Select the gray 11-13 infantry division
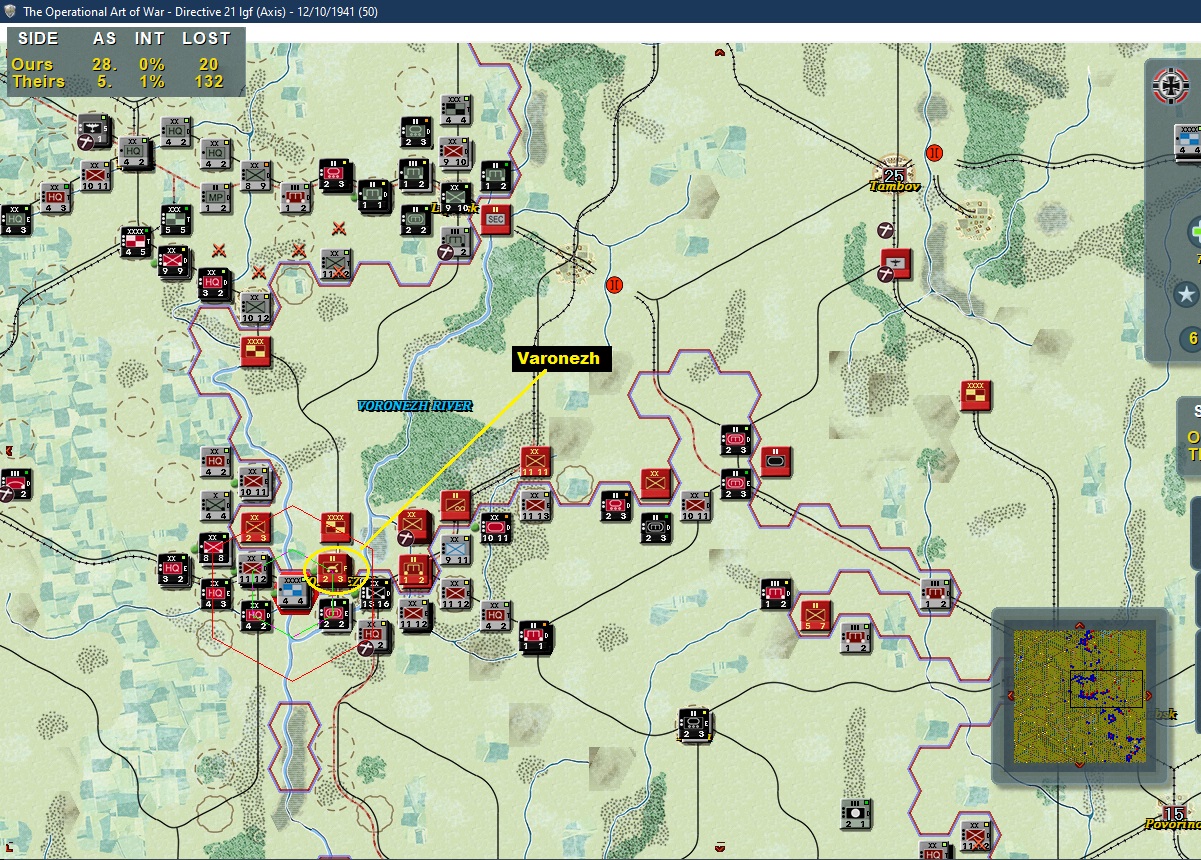 point(536,506)
